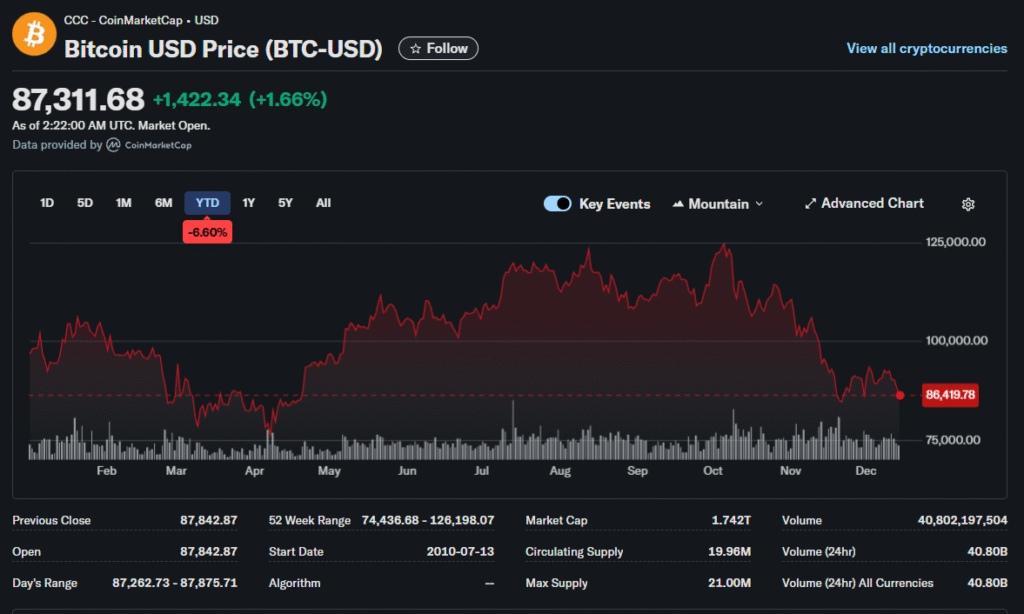This screenshot has width=1024, height=614.
Task: Click the star Follow button
Action: (x=438, y=48)
